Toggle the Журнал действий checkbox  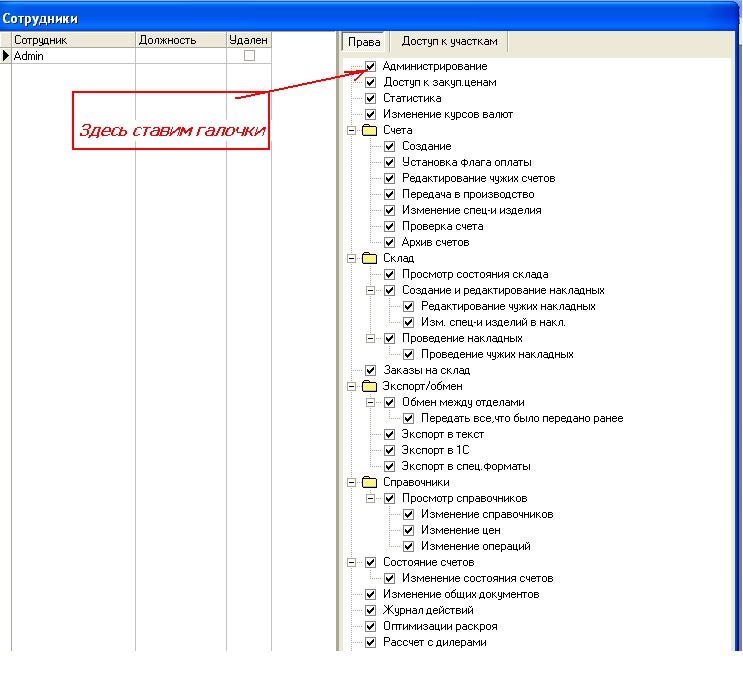point(371,610)
